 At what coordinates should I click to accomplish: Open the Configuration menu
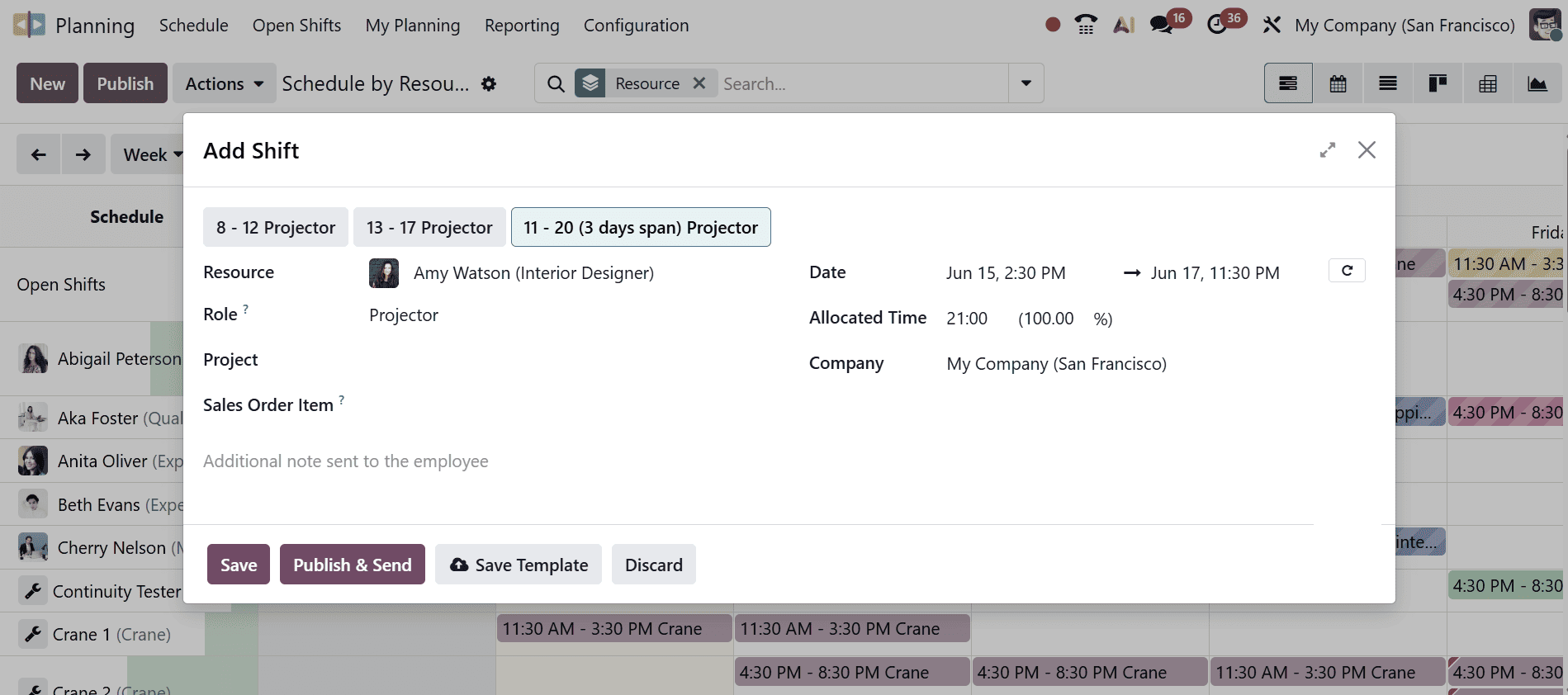[x=636, y=25]
